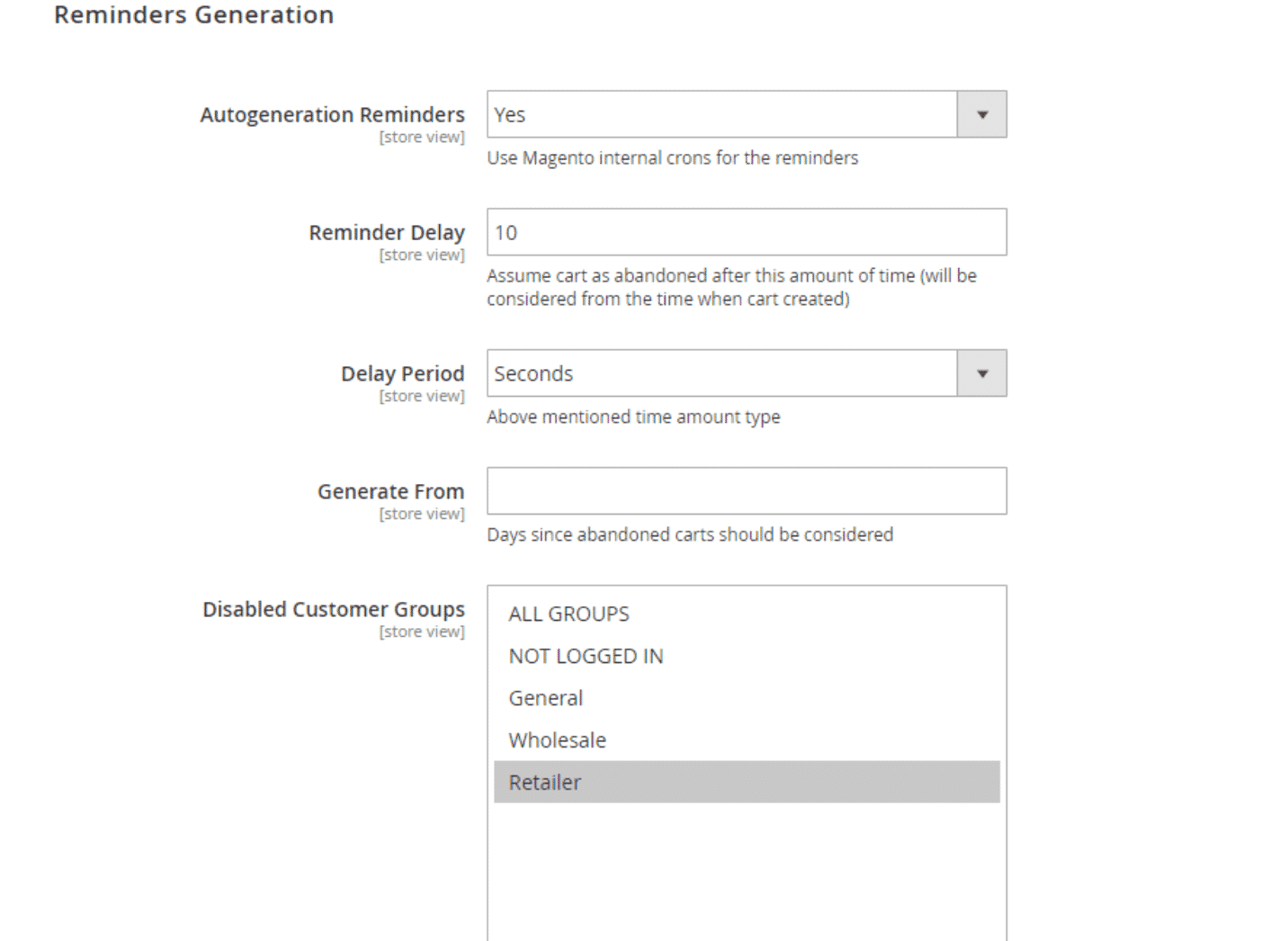The image size is (1288, 941).
Task: Click the 'Assume cart as abandoned' note
Action: [x=732, y=287]
